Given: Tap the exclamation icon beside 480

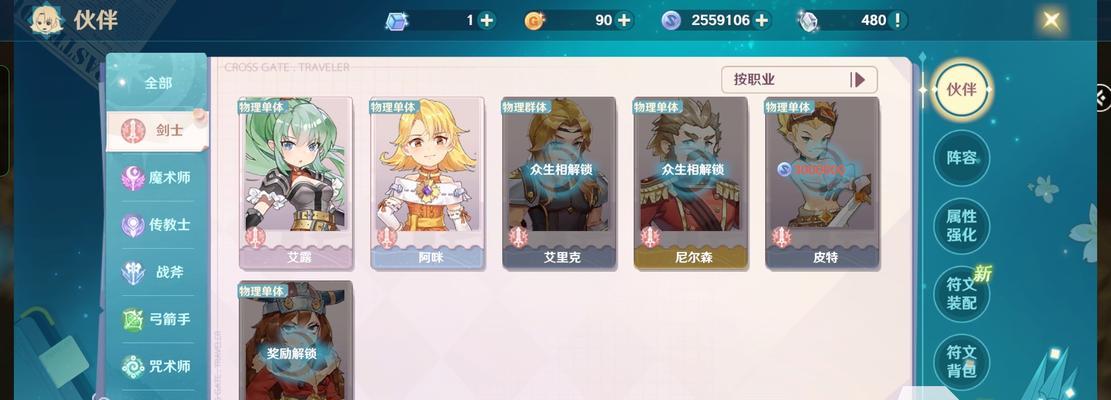Looking at the screenshot, I should pos(898,21).
